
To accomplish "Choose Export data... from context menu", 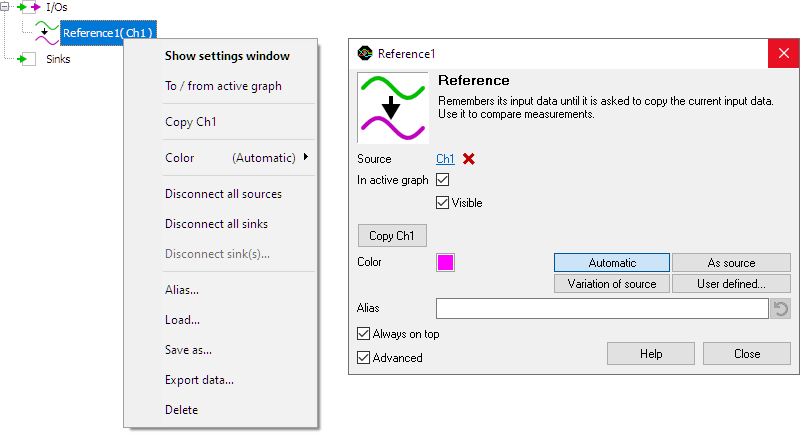I will click(x=199, y=380).
